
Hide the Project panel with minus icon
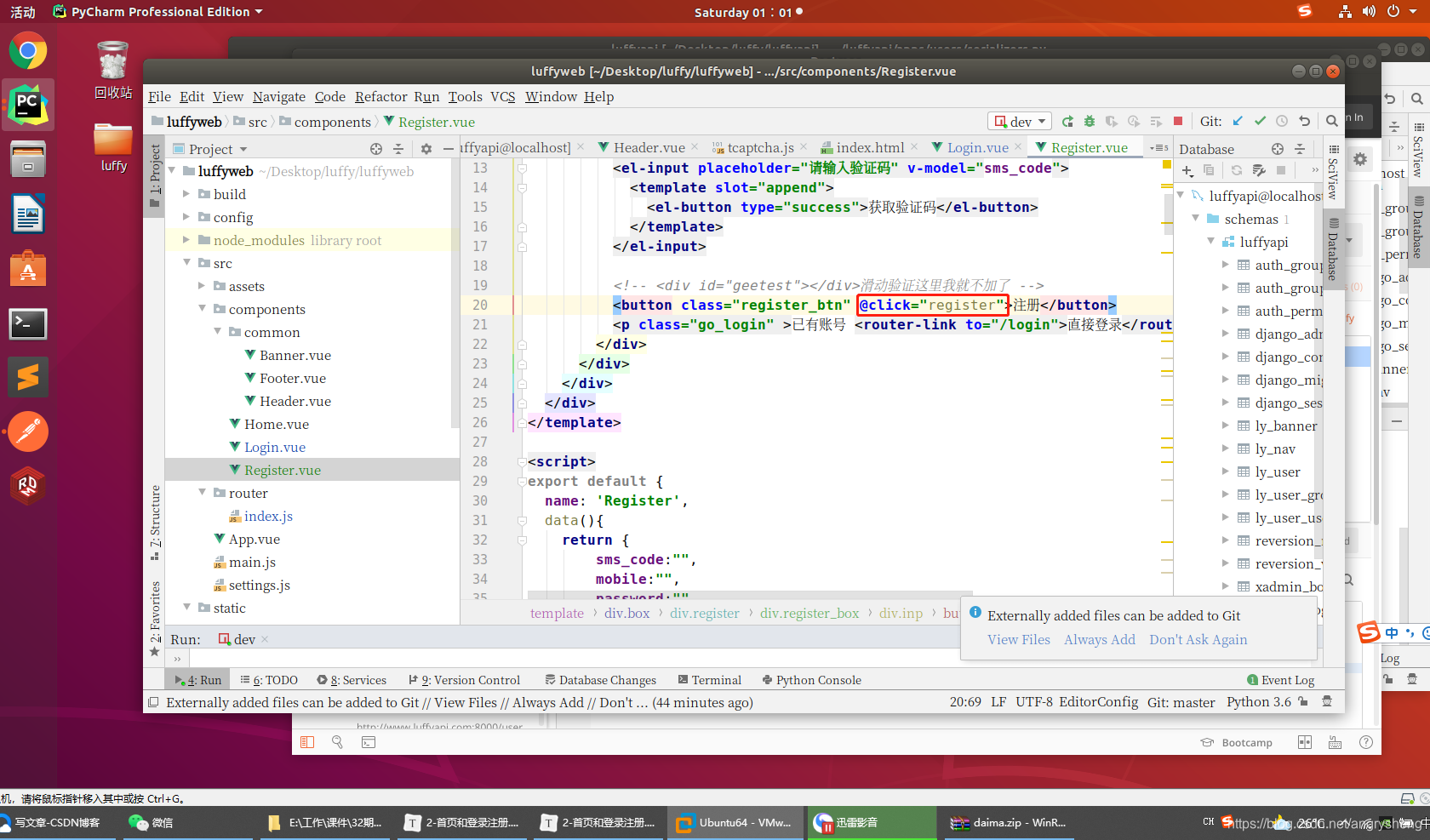[448, 149]
